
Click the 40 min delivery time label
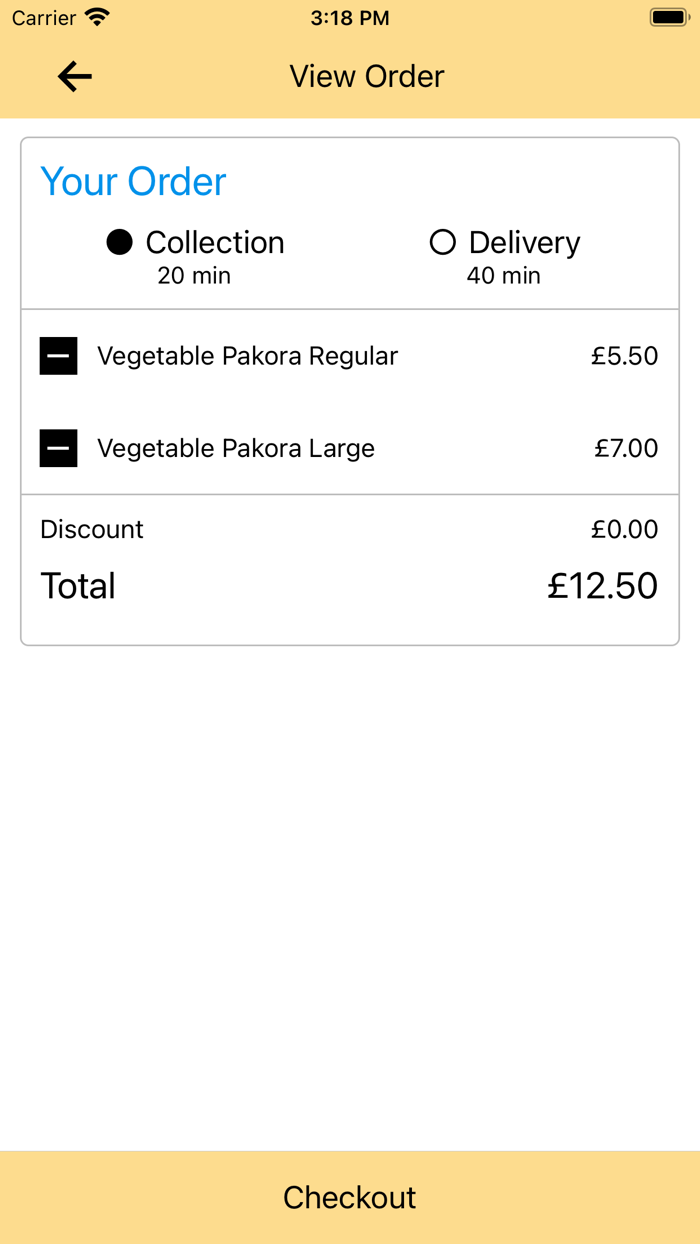[502, 277]
